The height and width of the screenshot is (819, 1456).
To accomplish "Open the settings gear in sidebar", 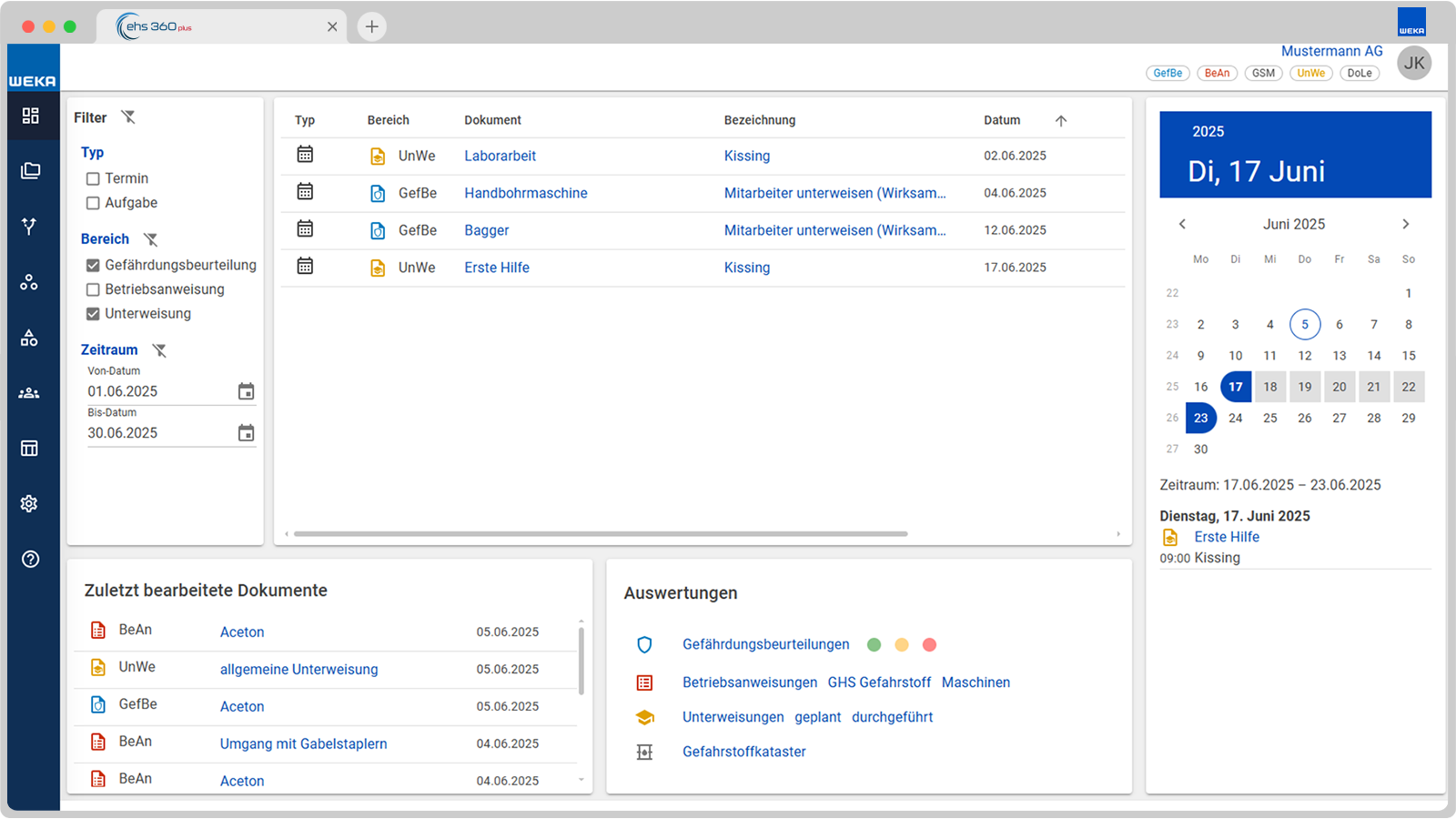I will tap(29, 503).
